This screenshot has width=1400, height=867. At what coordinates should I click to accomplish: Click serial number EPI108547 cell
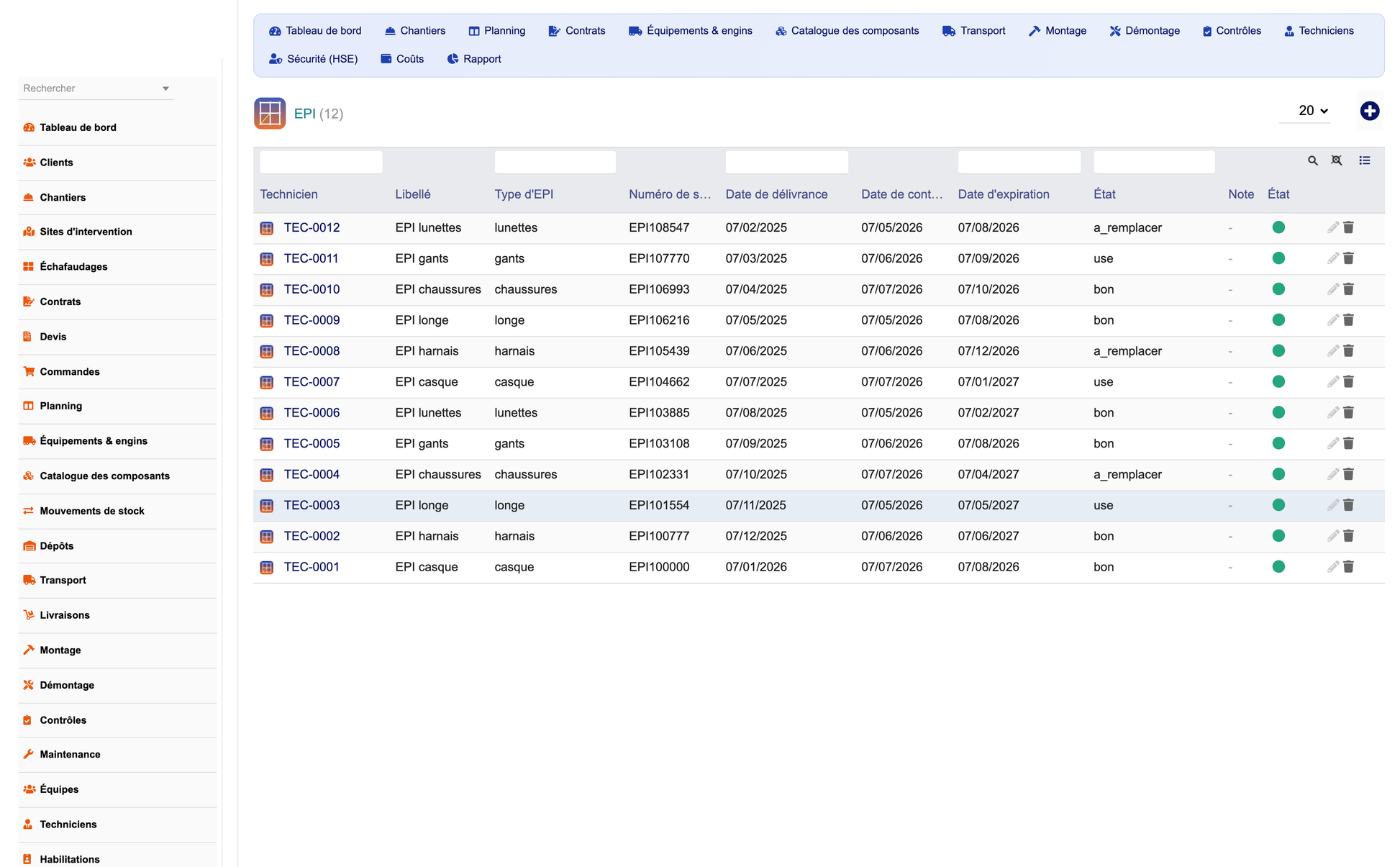[659, 227]
